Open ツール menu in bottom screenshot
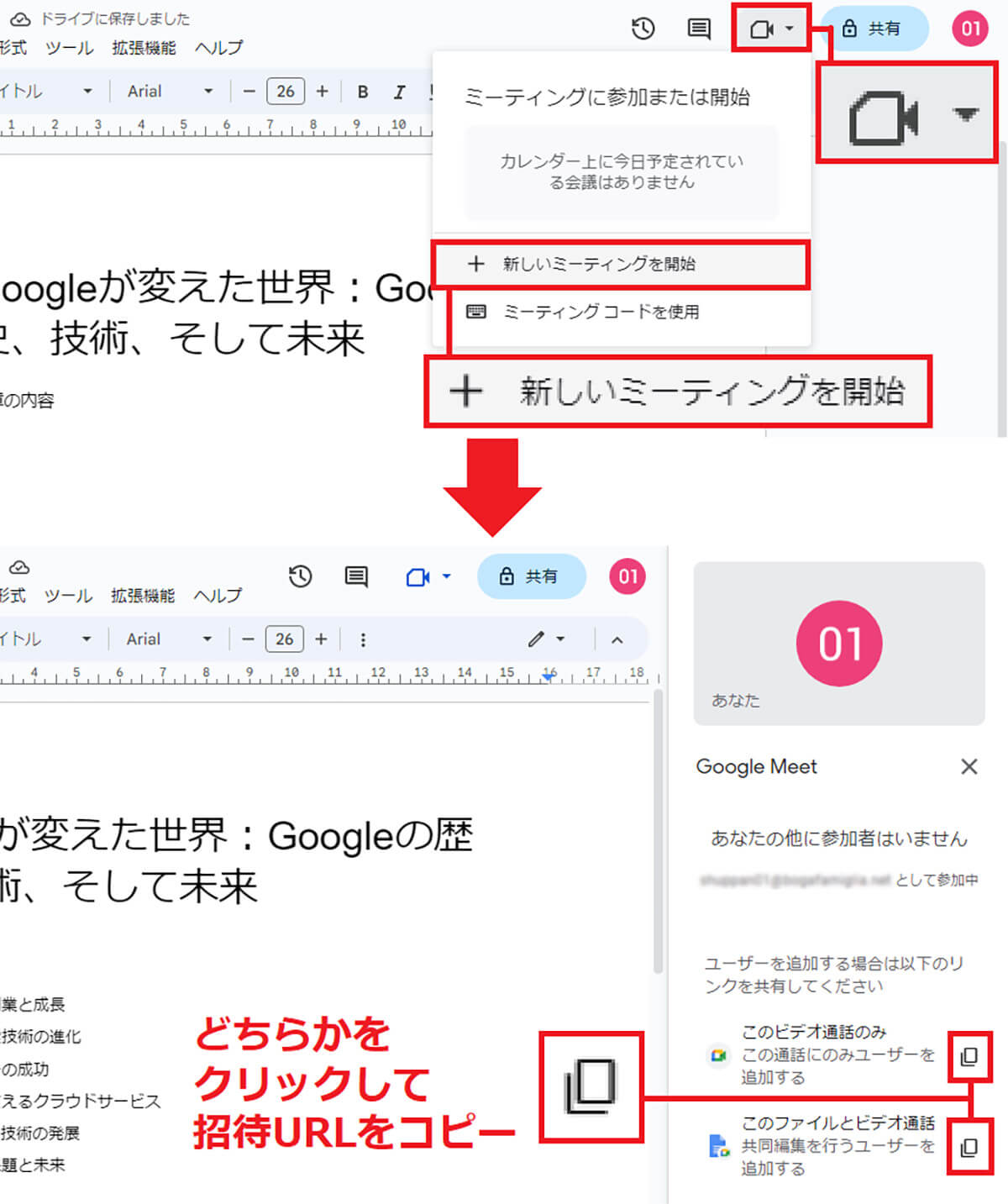Image resolution: width=1008 pixels, height=1204 pixels. pos(69,596)
